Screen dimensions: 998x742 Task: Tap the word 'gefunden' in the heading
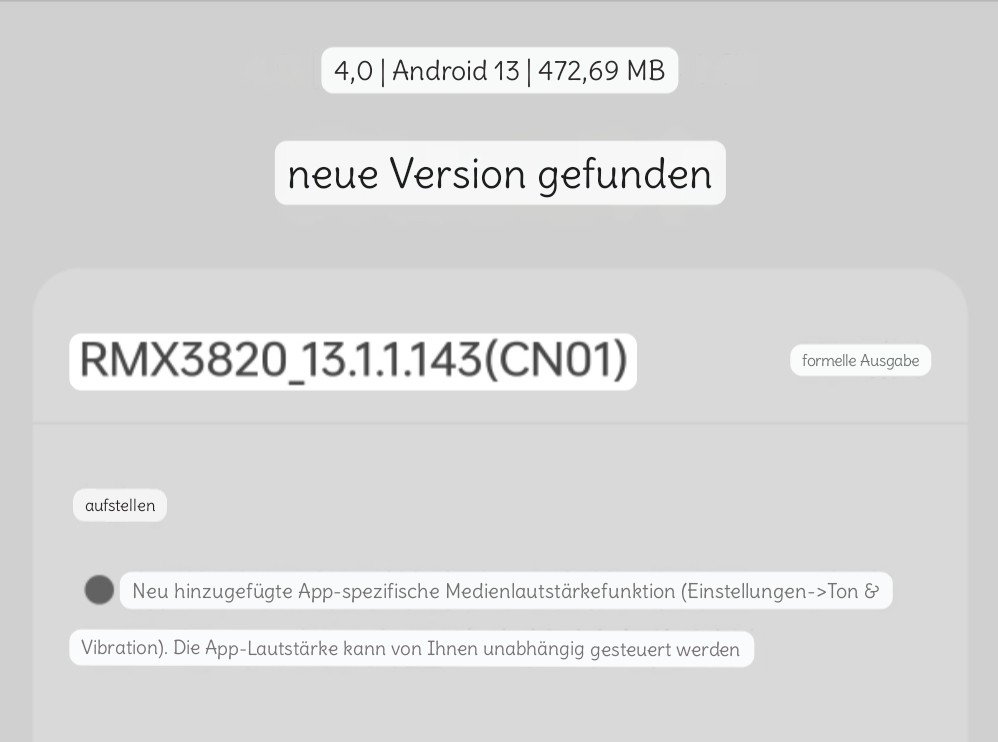pos(625,173)
